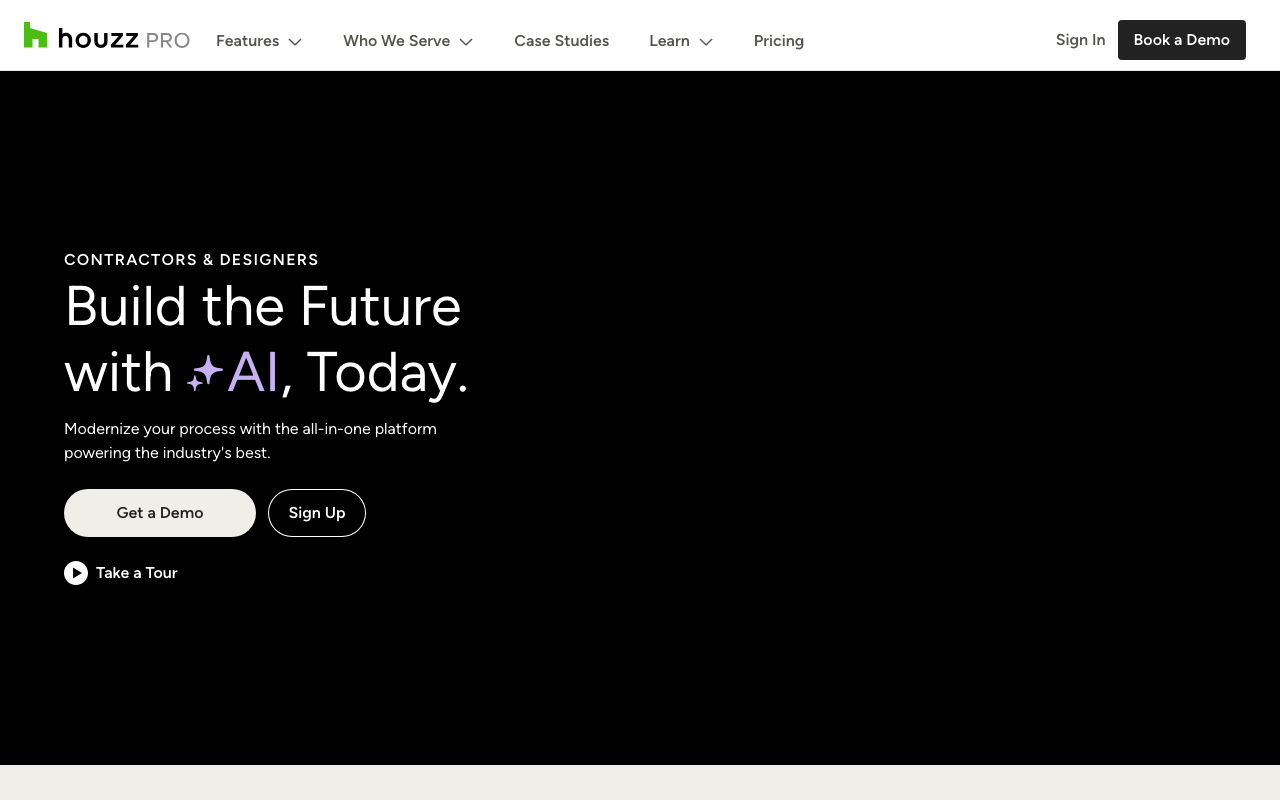Click the Sign In link

point(1081,40)
